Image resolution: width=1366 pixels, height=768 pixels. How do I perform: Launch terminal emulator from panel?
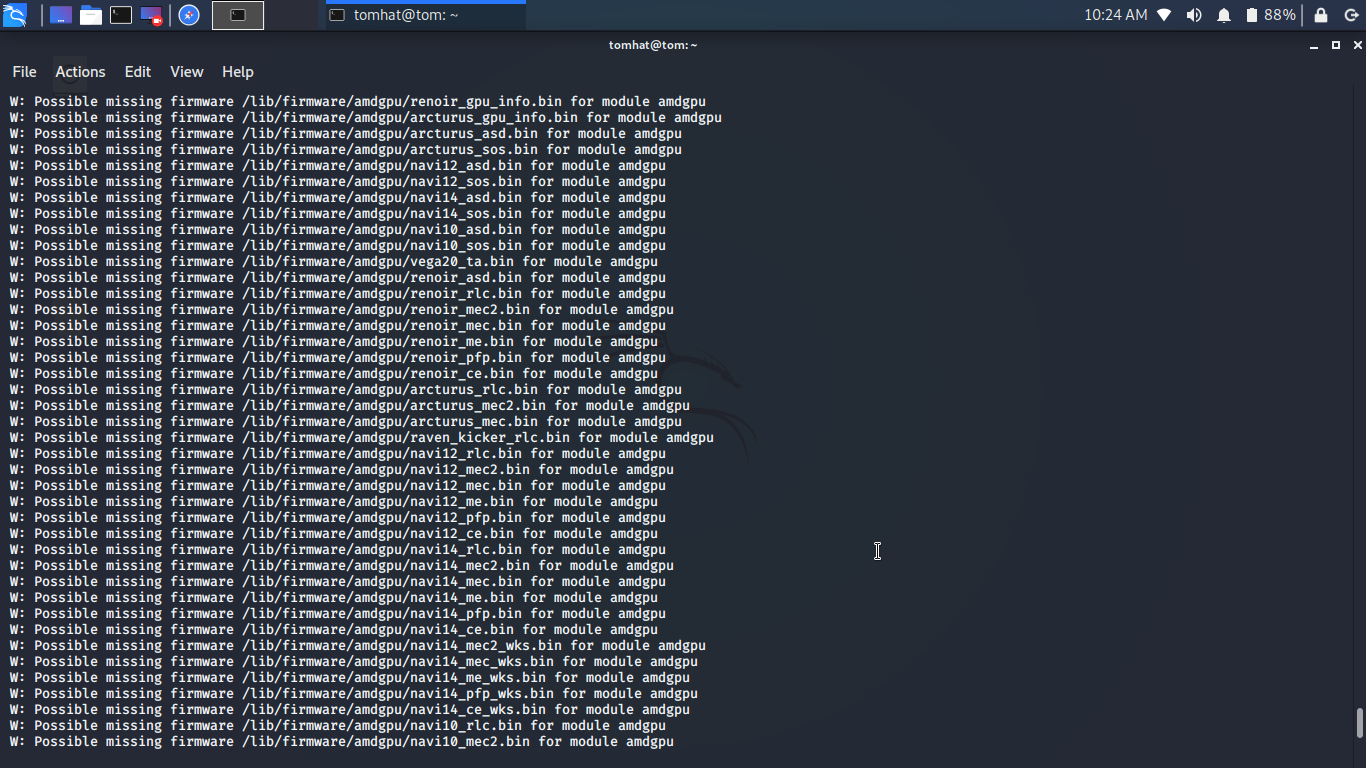(121, 15)
